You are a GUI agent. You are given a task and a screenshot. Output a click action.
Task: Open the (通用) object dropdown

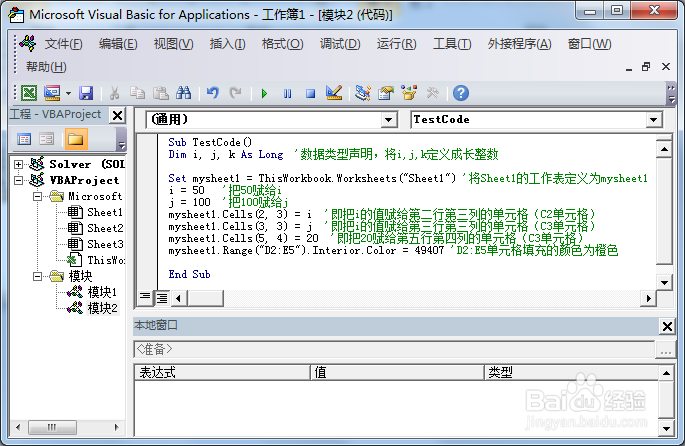pyautogui.click(x=388, y=120)
